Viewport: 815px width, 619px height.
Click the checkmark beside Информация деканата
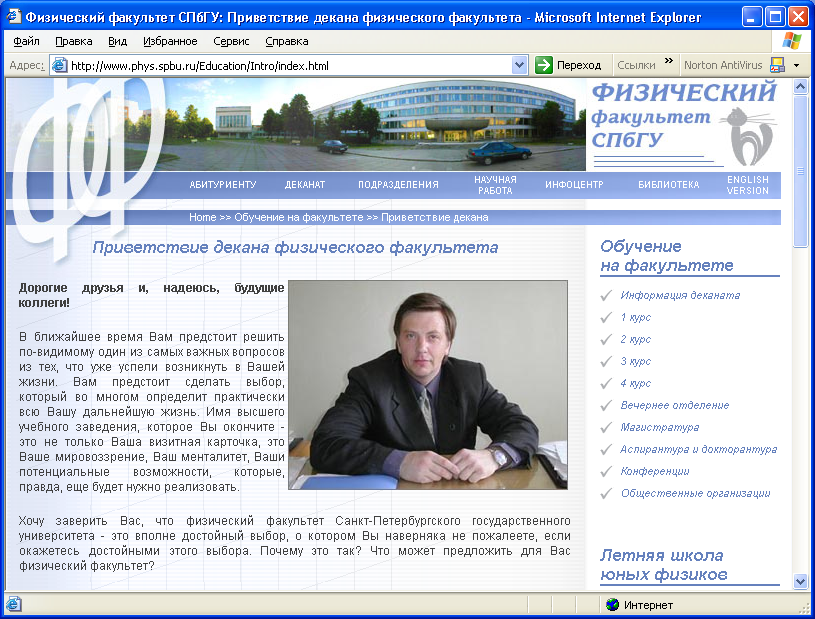click(606, 295)
